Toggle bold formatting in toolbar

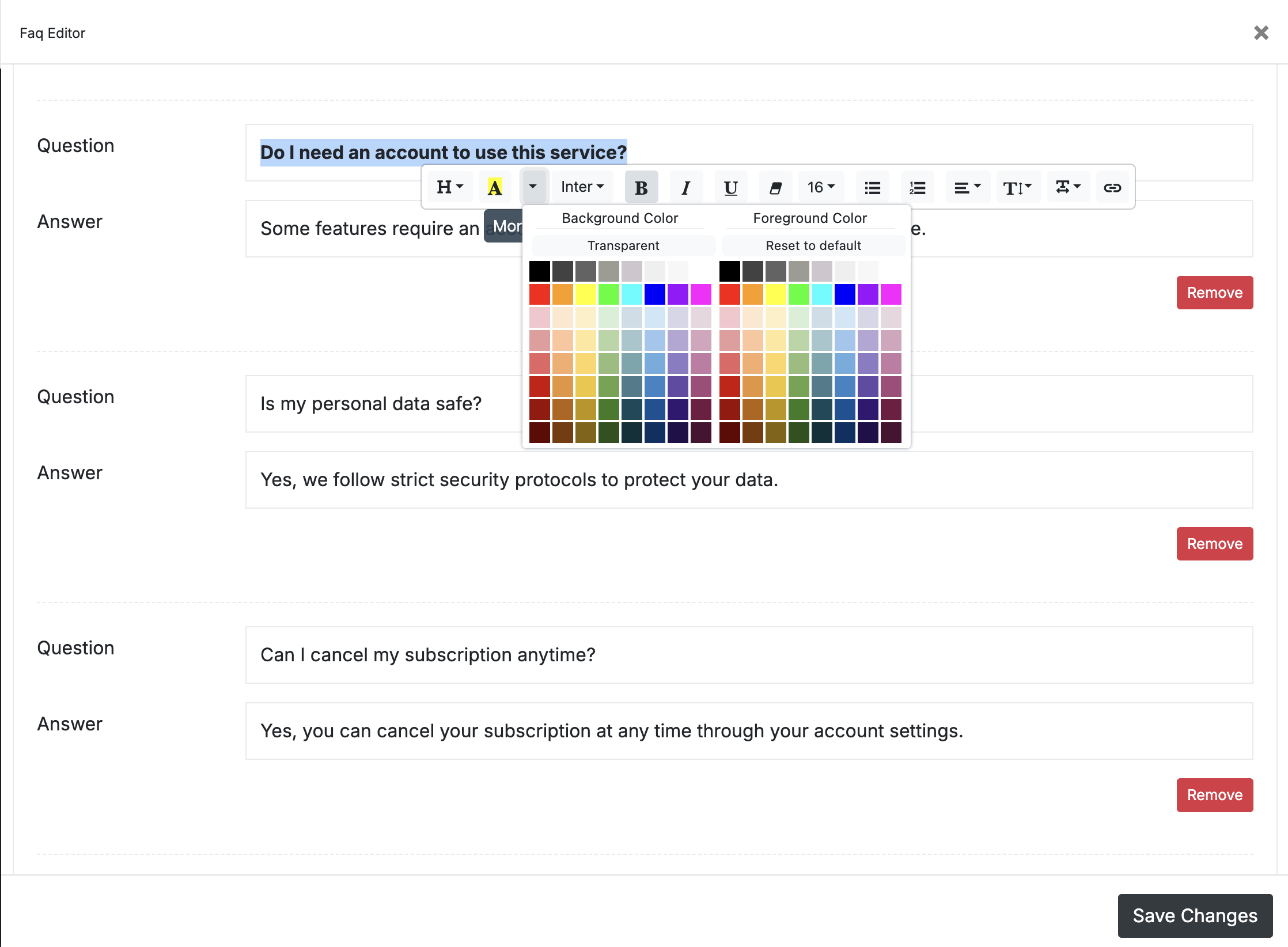(x=641, y=188)
